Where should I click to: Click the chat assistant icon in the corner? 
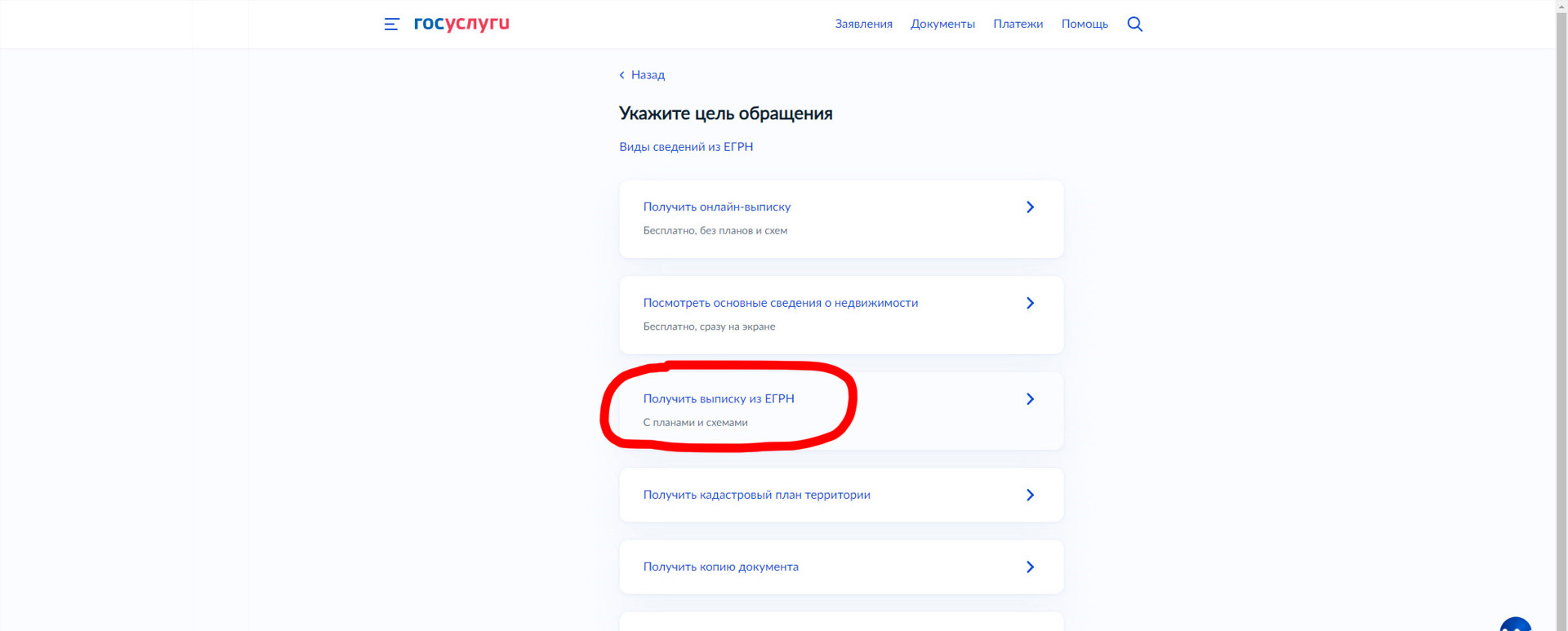pyautogui.click(x=1516, y=624)
